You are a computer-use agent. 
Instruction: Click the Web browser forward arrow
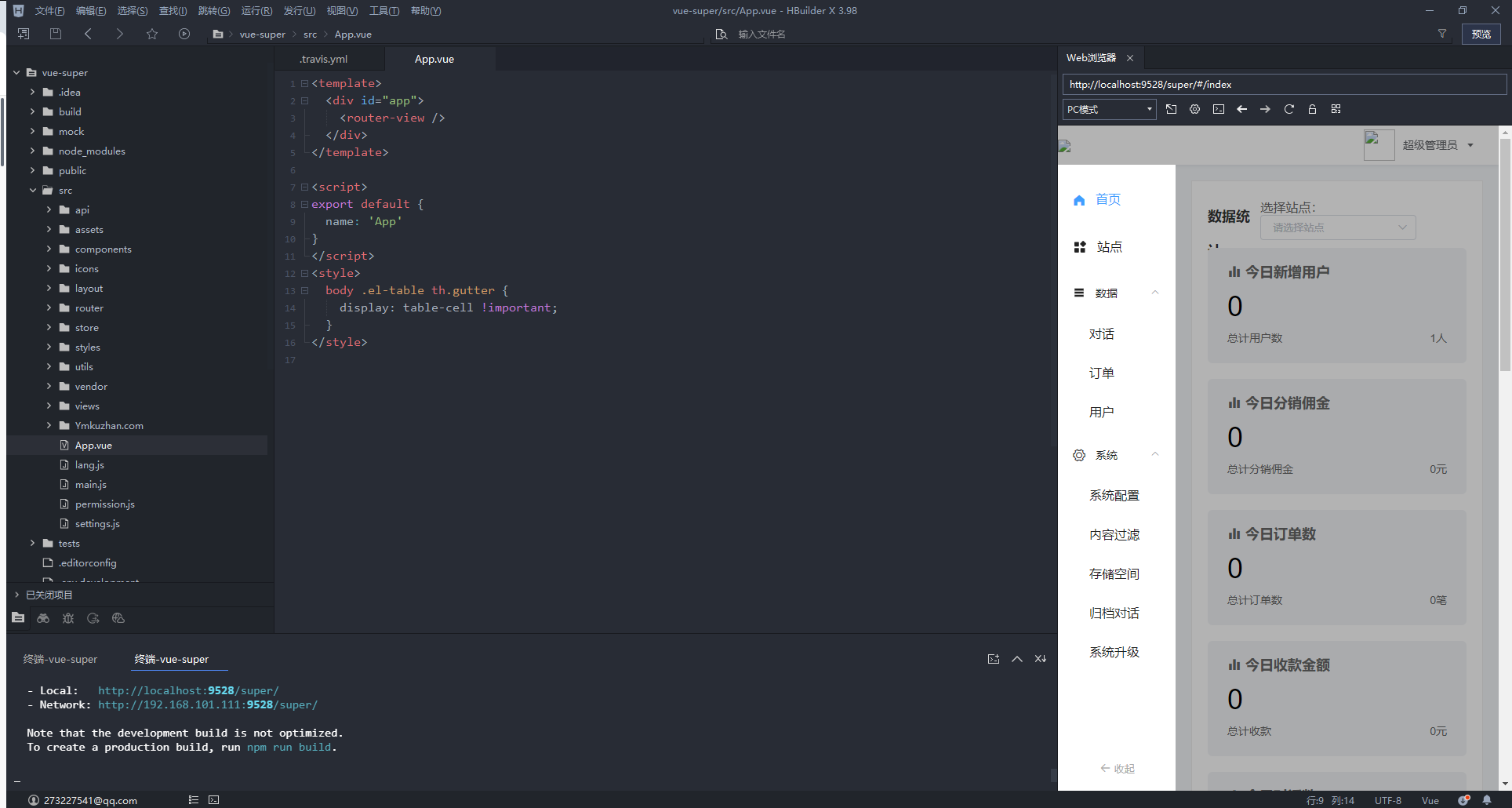(x=1265, y=109)
